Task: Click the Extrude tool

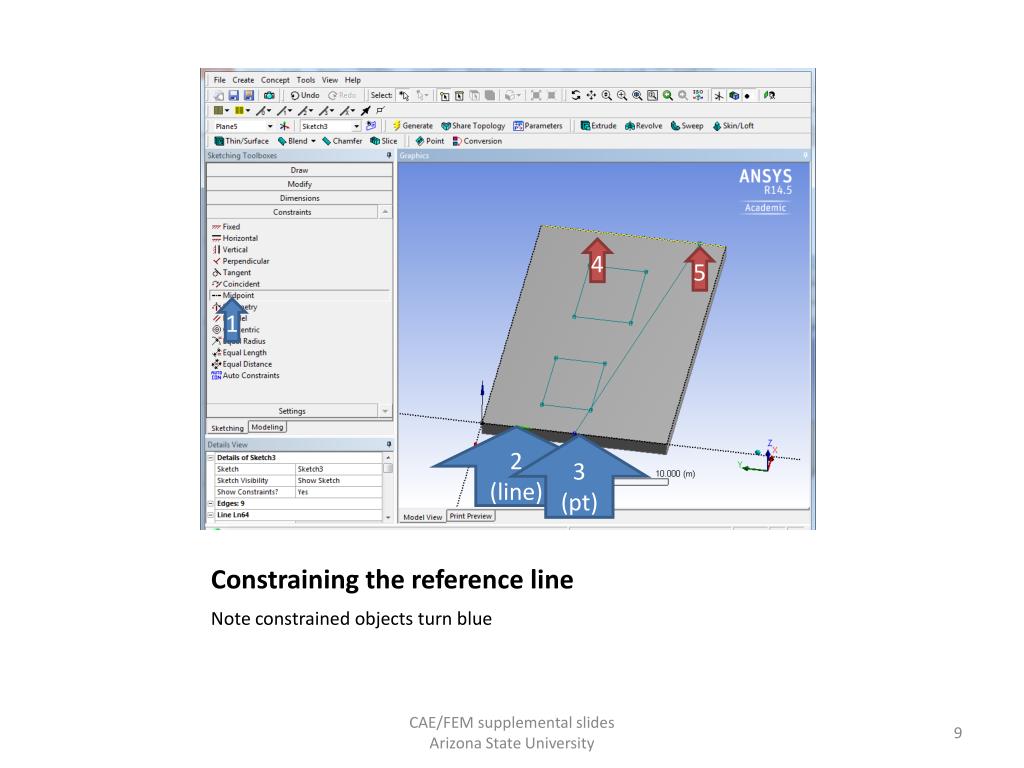Action: click(598, 126)
